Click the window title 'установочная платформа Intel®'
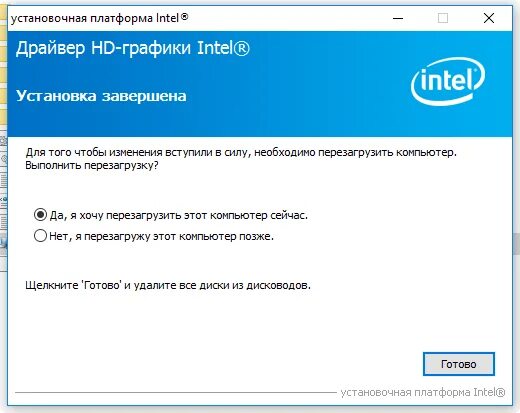Screen dimensions: 520x413 [99, 18]
